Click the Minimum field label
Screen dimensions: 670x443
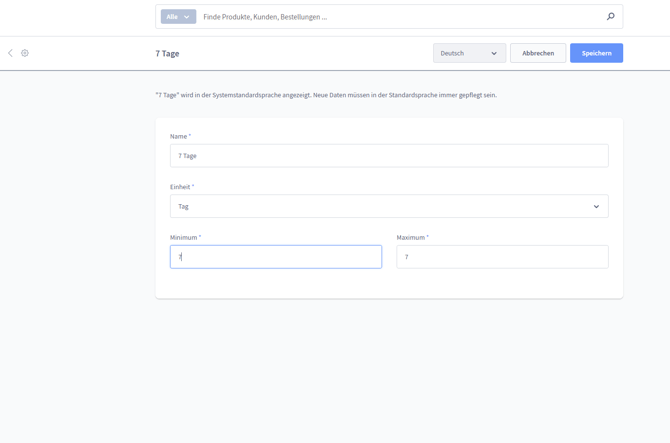click(184, 238)
